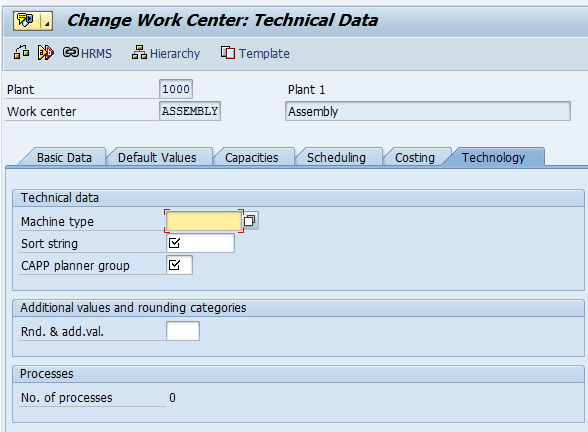Open the HRMS link button

[x=87, y=53]
